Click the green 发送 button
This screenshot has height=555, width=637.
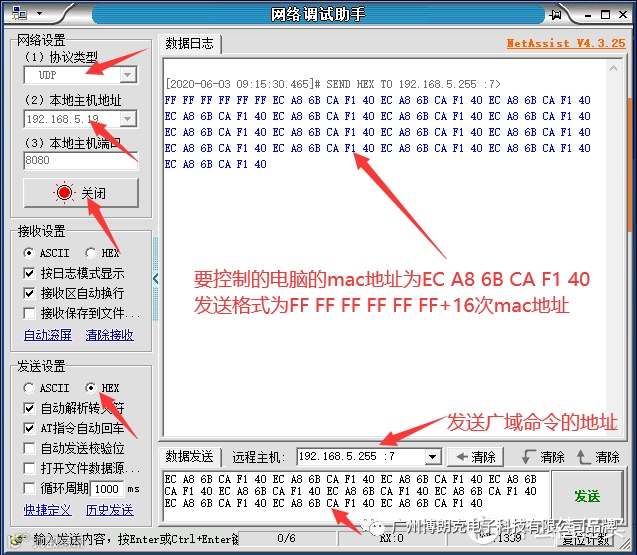tap(587, 496)
